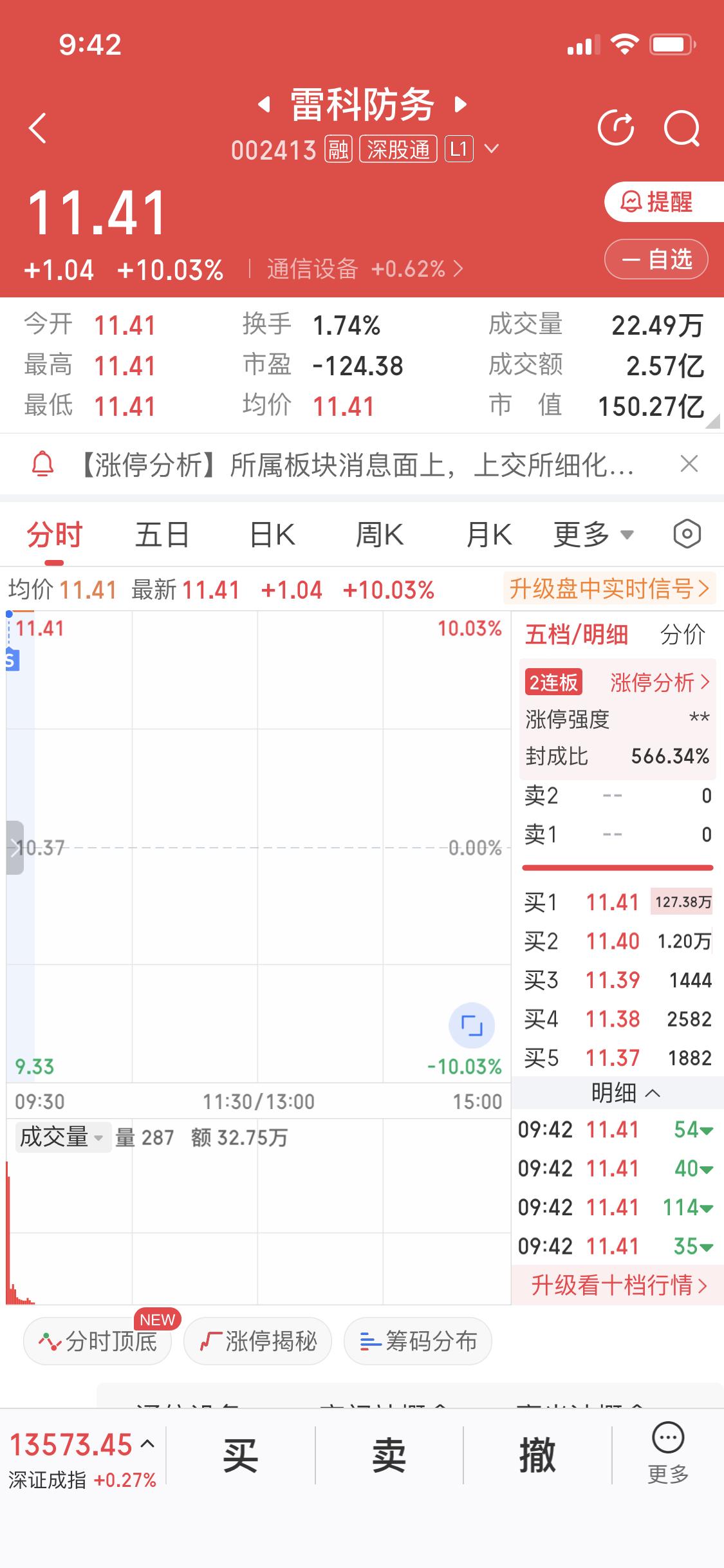Open the search magnifier icon

(x=682, y=128)
